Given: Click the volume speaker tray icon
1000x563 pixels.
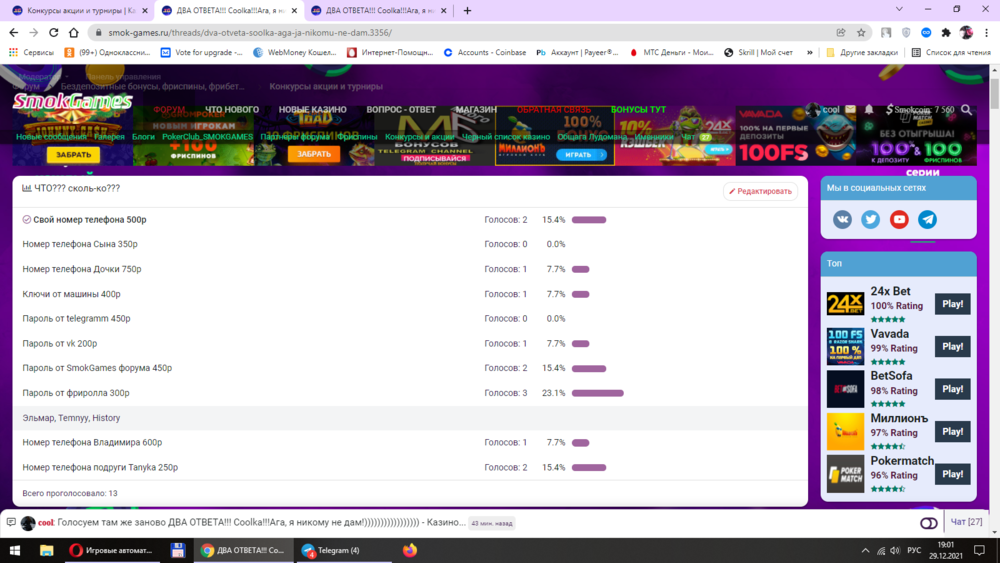Looking at the screenshot, I should [895, 550].
